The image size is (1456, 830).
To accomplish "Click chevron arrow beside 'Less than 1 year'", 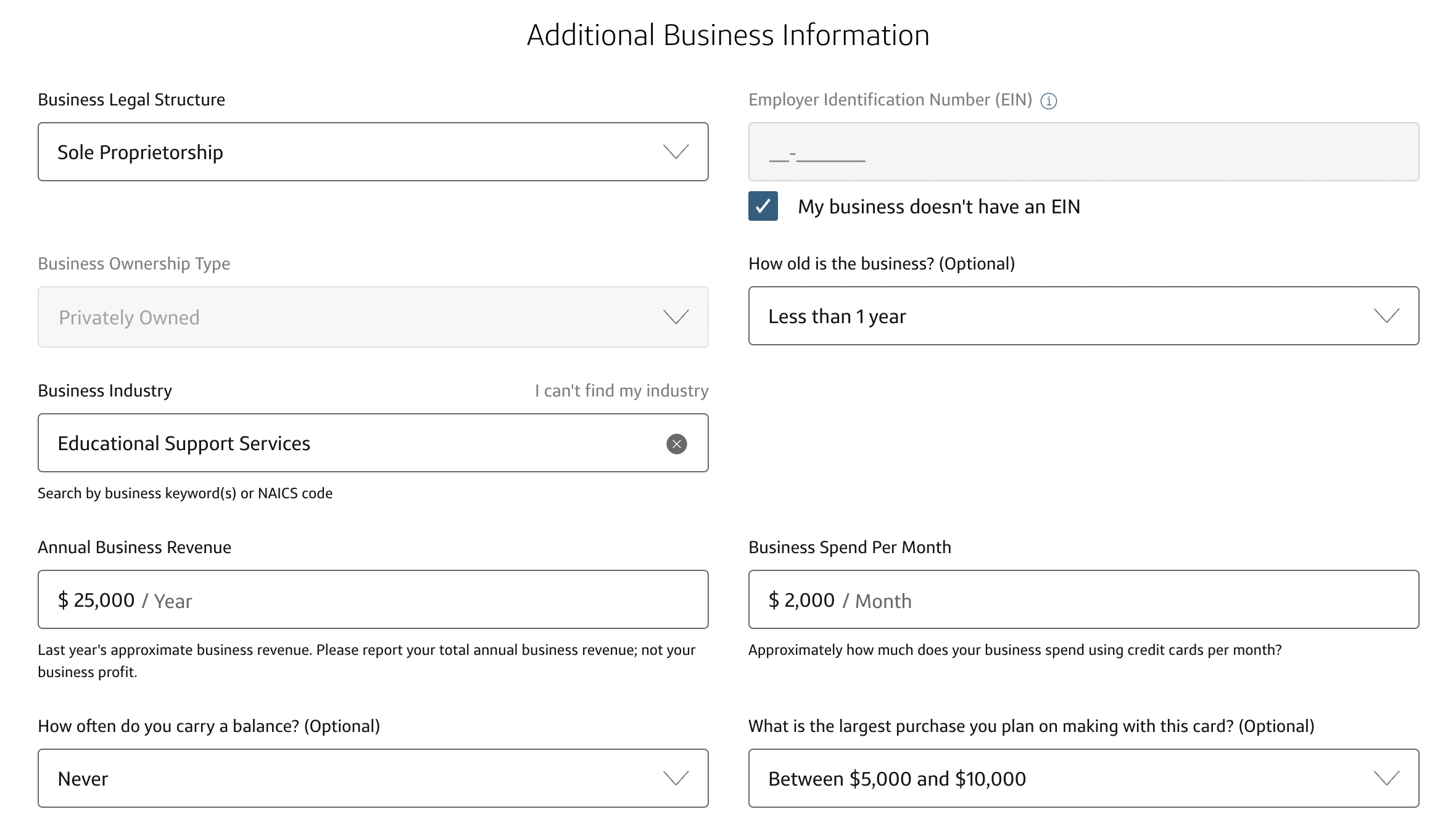I will [x=1386, y=316].
